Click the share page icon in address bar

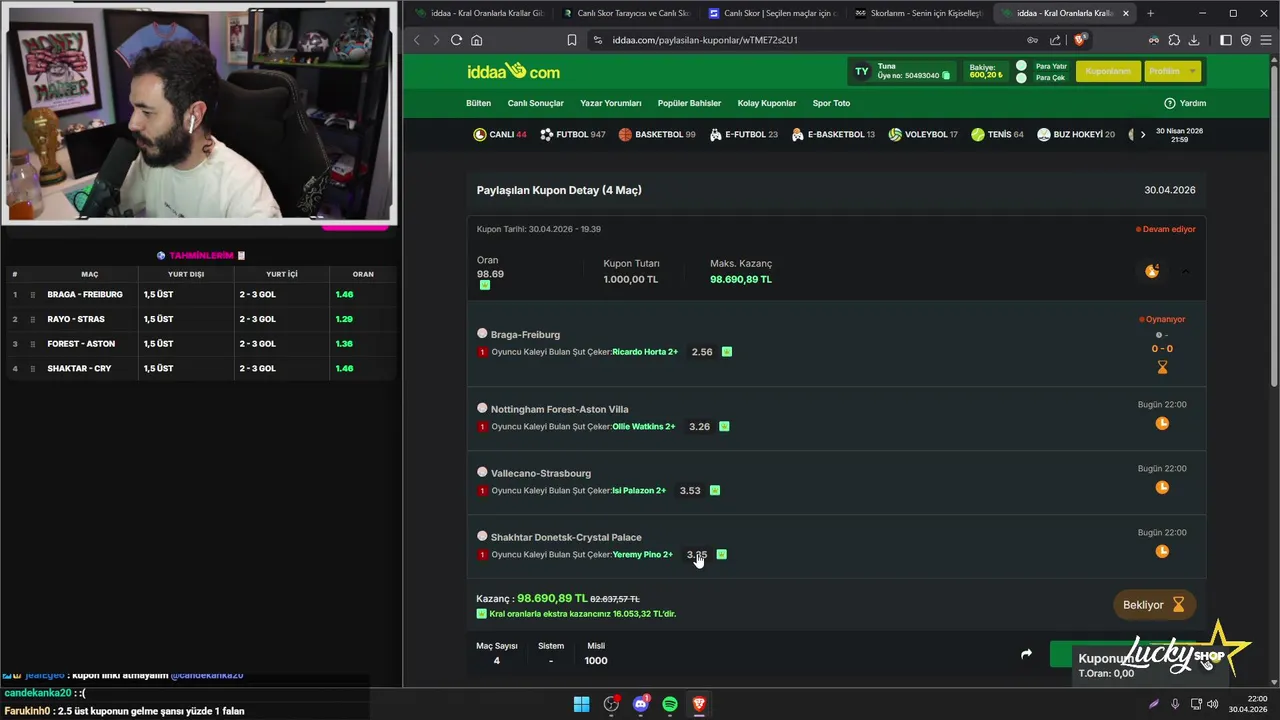coord(1055,40)
